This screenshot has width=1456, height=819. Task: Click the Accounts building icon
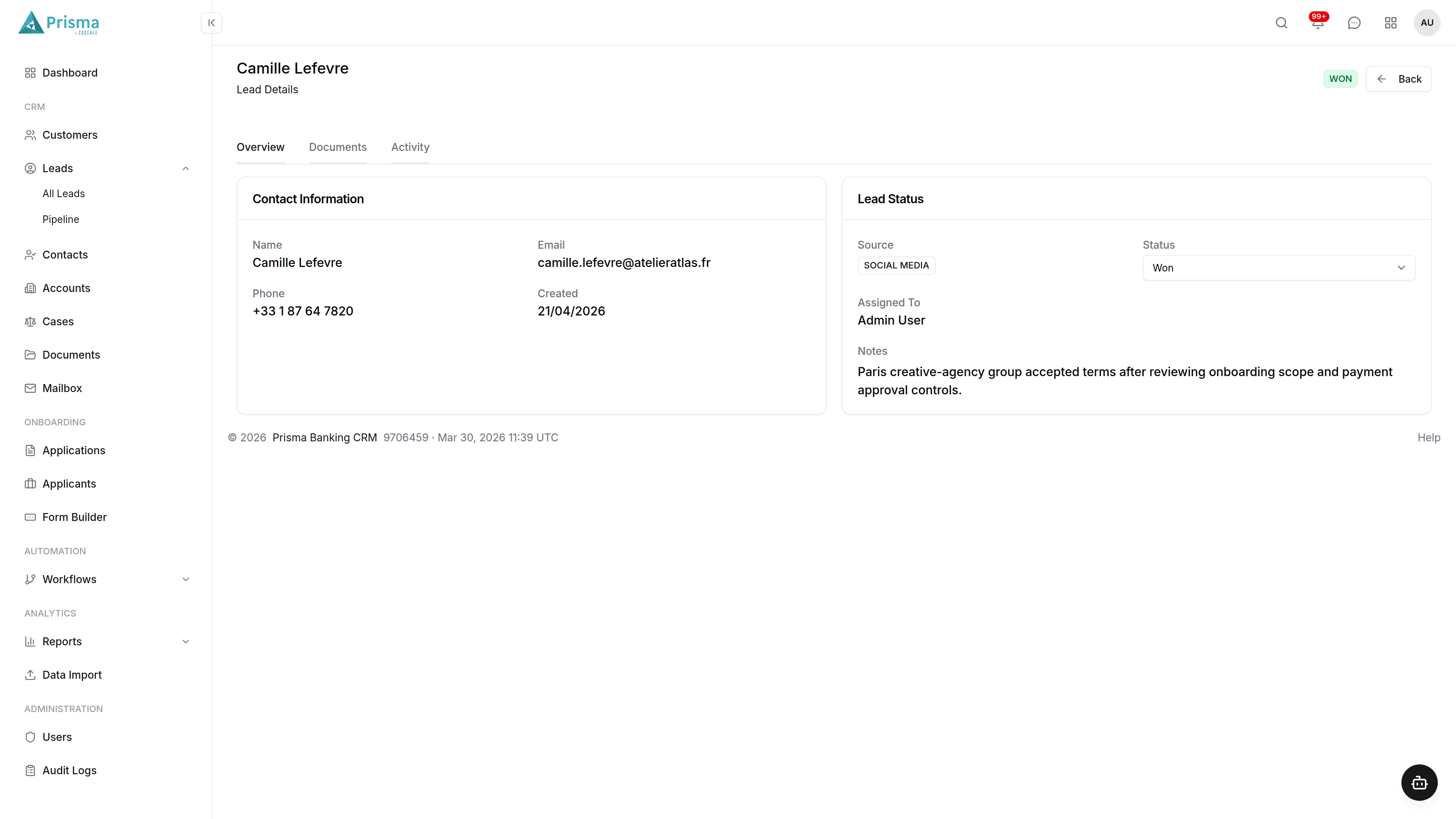(x=30, y=288)
